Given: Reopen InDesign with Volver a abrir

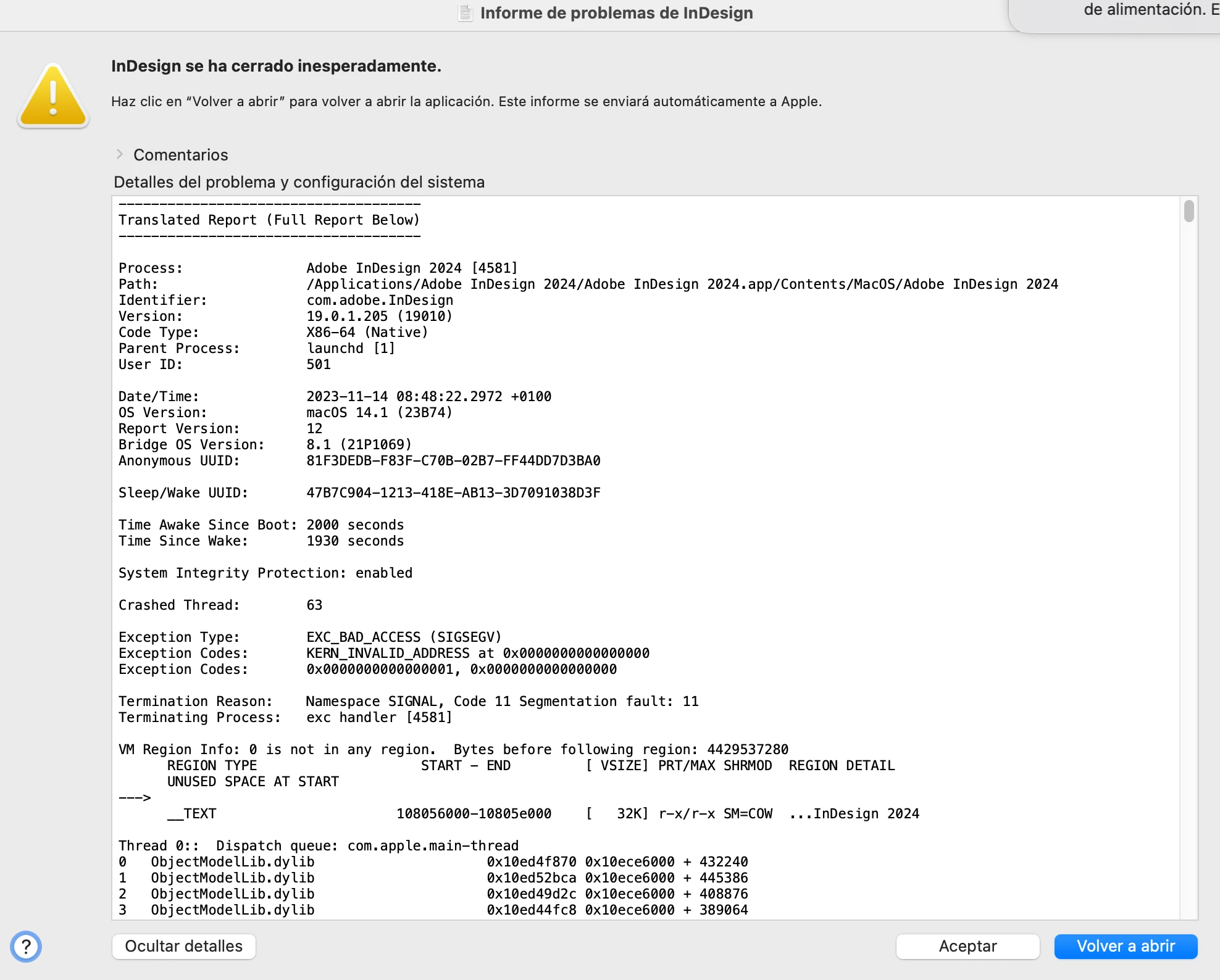Looking at the screenshot, I should tap(1125, 946).
